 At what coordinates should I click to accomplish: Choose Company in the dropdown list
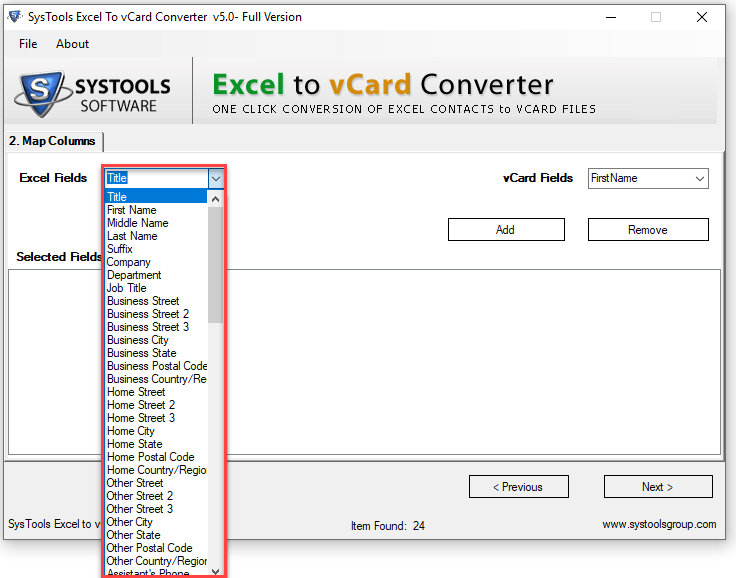[128, 262]
